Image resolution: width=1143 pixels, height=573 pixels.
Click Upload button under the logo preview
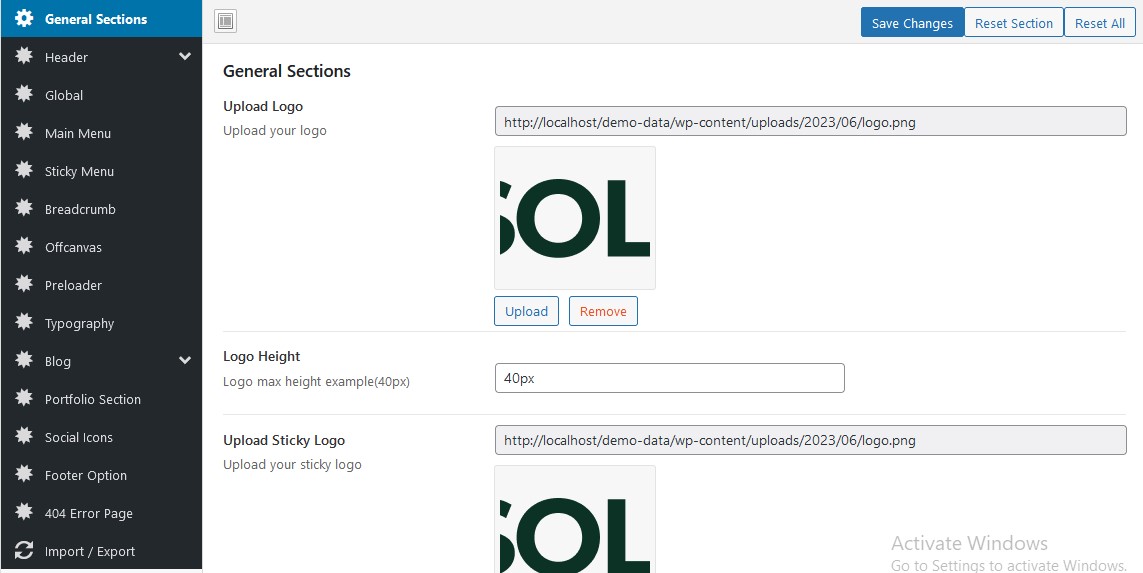526,311
